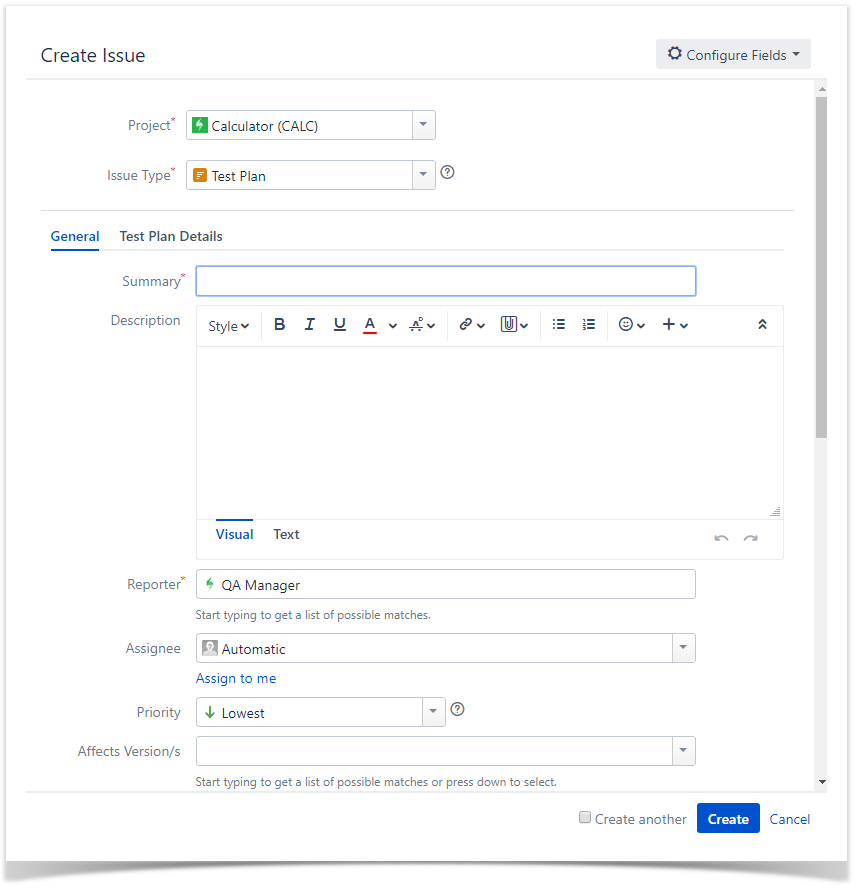Toggle italic formatting in the editor

click(x=309, y=325)
